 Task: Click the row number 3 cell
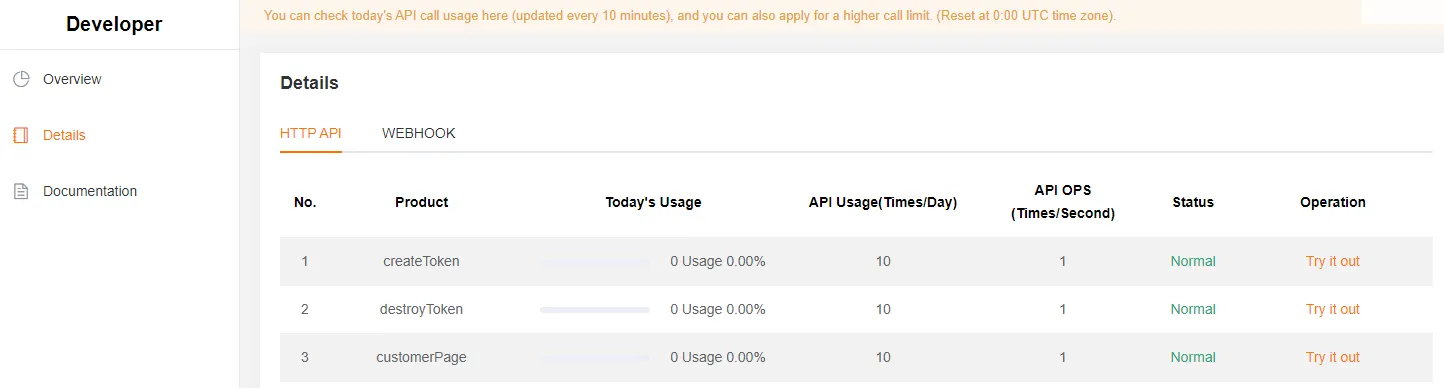click(305, 357)
